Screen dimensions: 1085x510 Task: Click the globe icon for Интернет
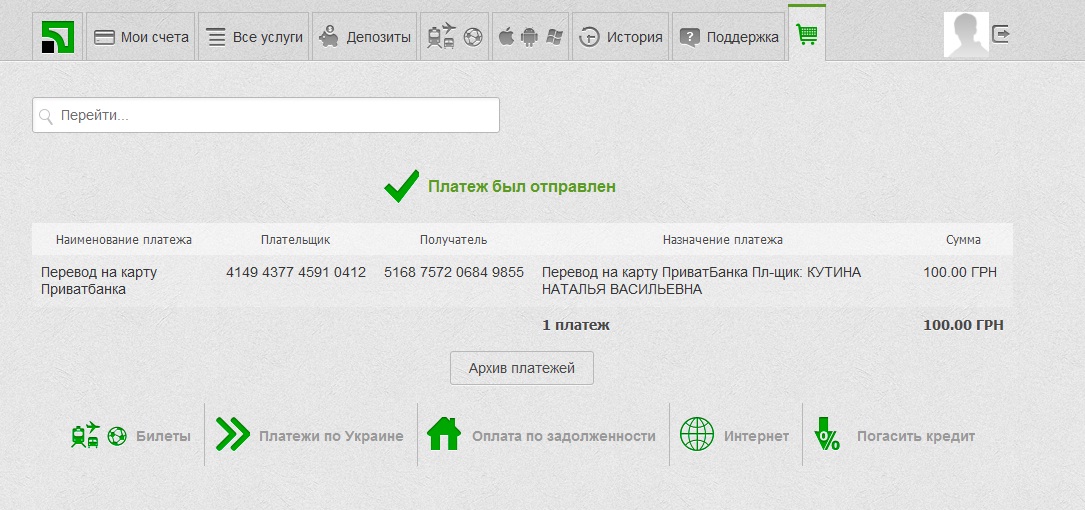[x=697, y=435]
